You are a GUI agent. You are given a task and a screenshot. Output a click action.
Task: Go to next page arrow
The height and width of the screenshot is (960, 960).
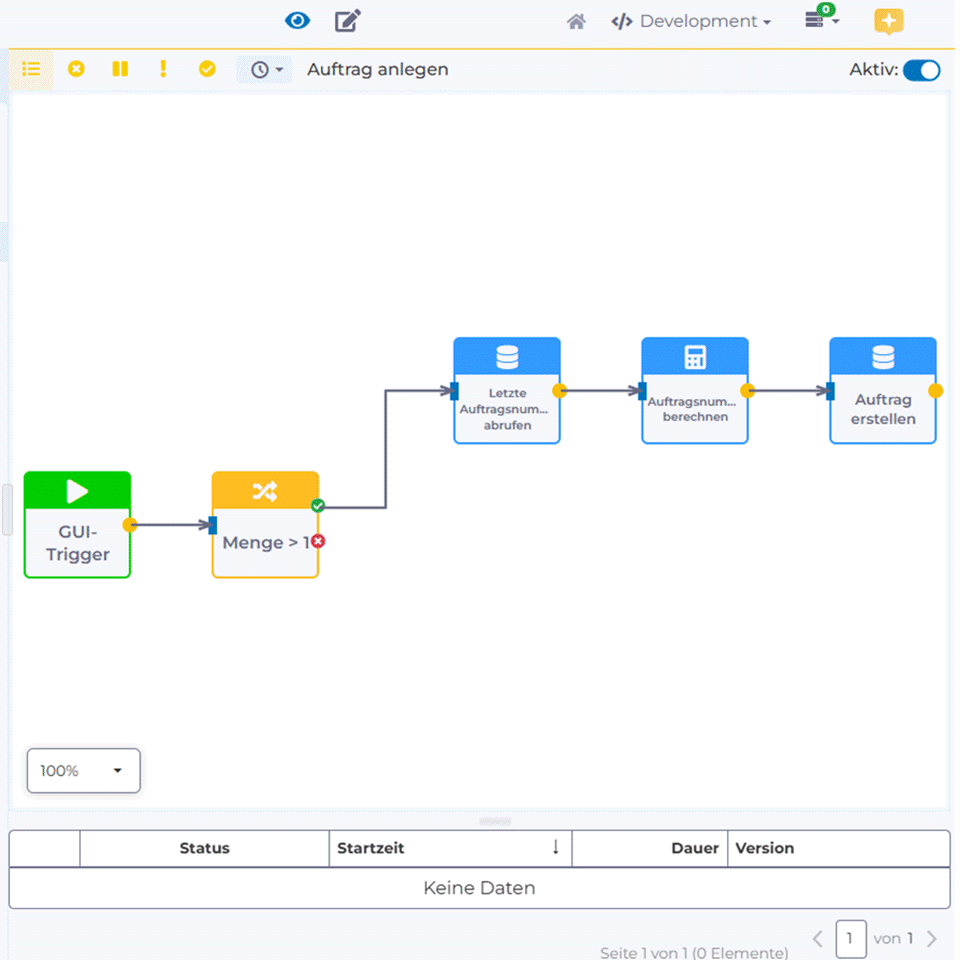[x=931, y=939]
